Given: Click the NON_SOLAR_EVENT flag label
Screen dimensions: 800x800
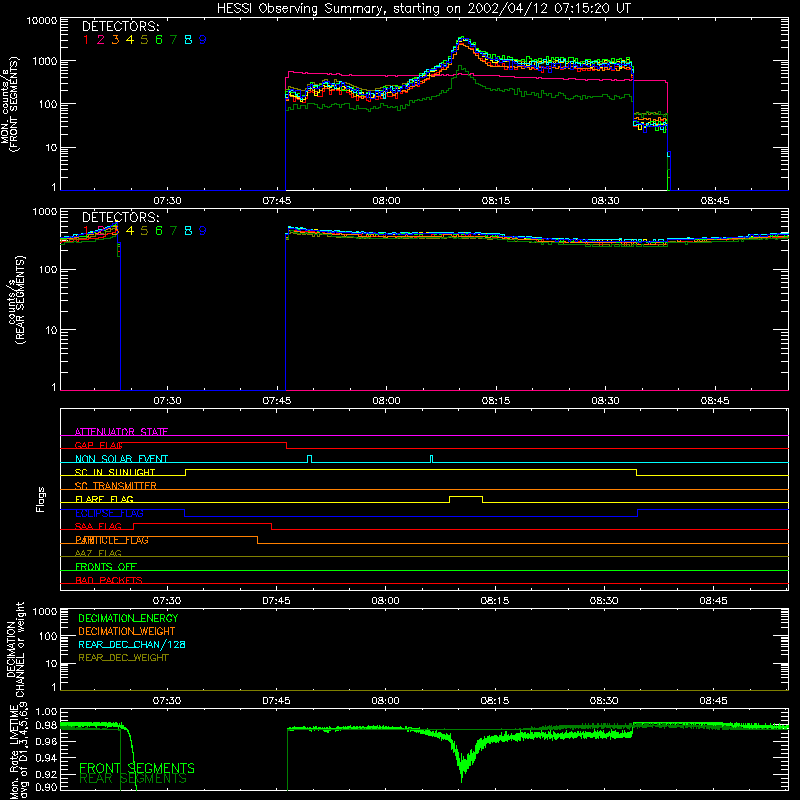Looking at the screenshot, I should (x=121, y=459).
